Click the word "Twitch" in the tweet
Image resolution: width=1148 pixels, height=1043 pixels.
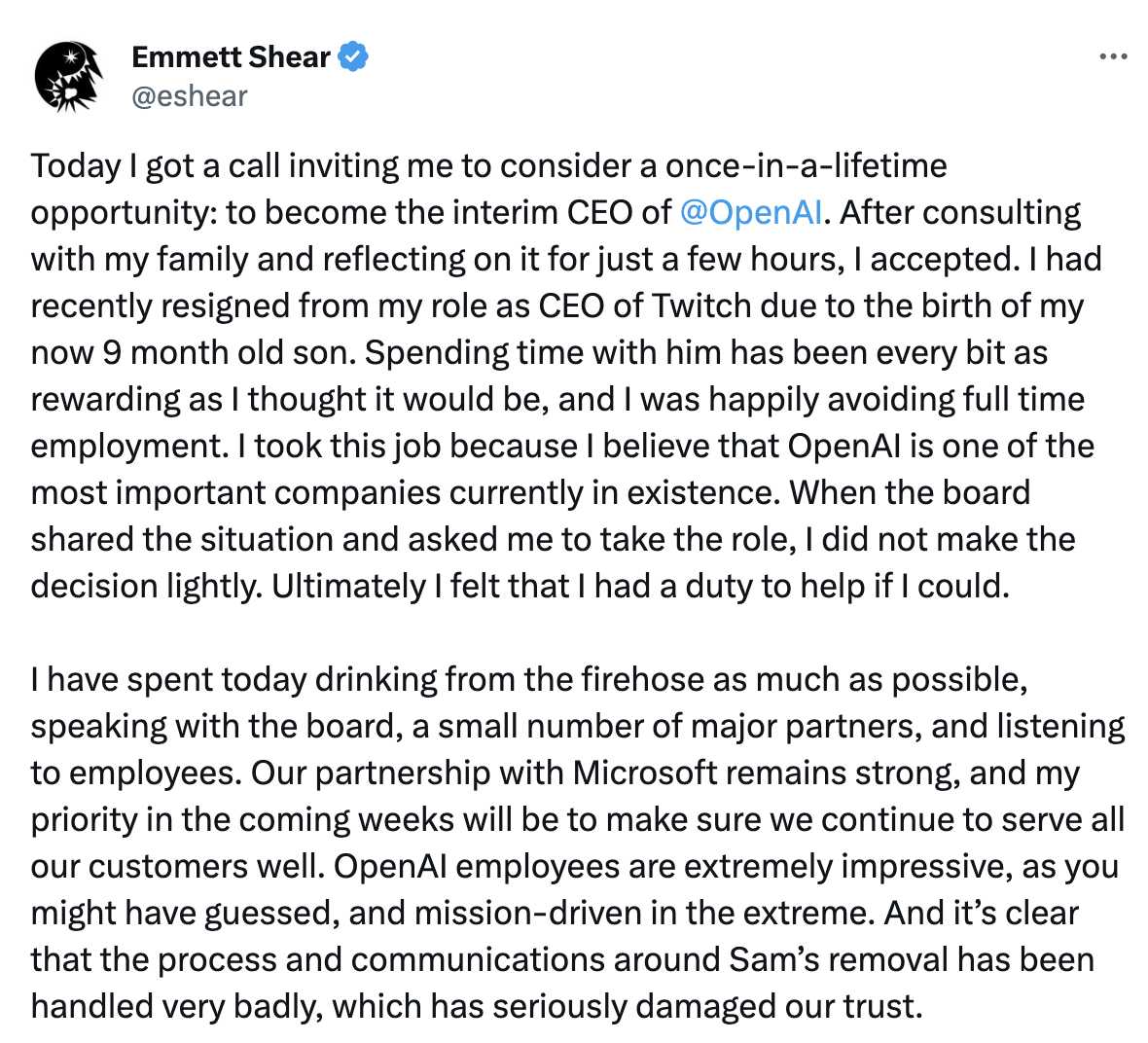pyautogui.click(x=701, y=306)
